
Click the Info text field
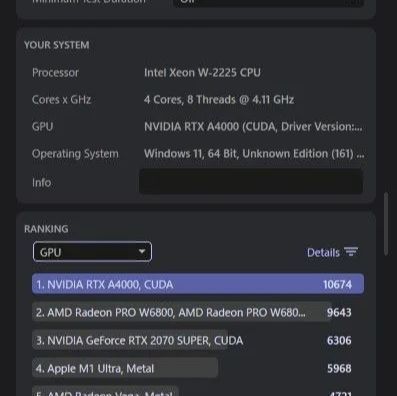251,182
